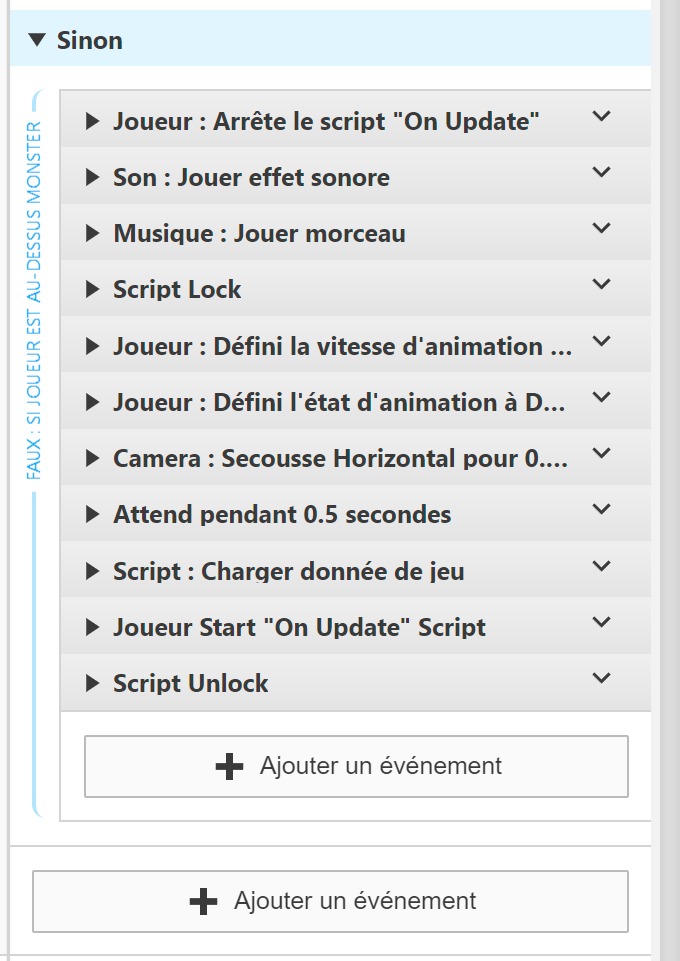Open chevron menu for Jouer effet sonore
680x961 pixels.
(x=601, y=172)
